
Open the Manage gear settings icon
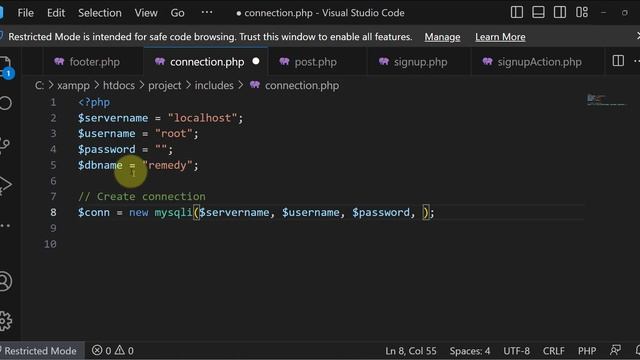pyautogui.click(x=5, y=321)
